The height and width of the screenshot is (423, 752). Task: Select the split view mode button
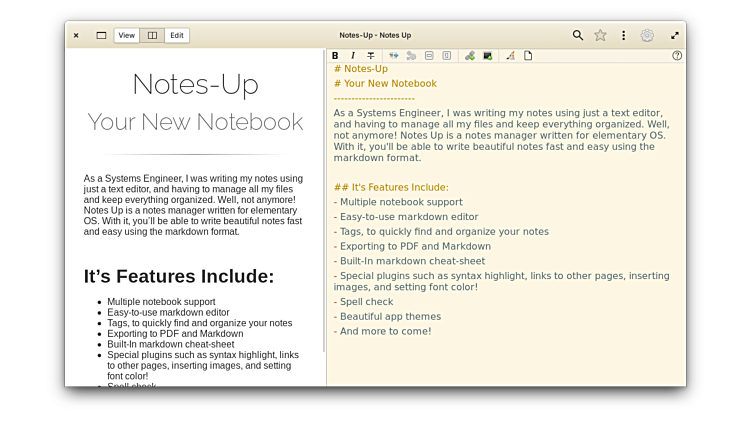(x=152, y=35)
